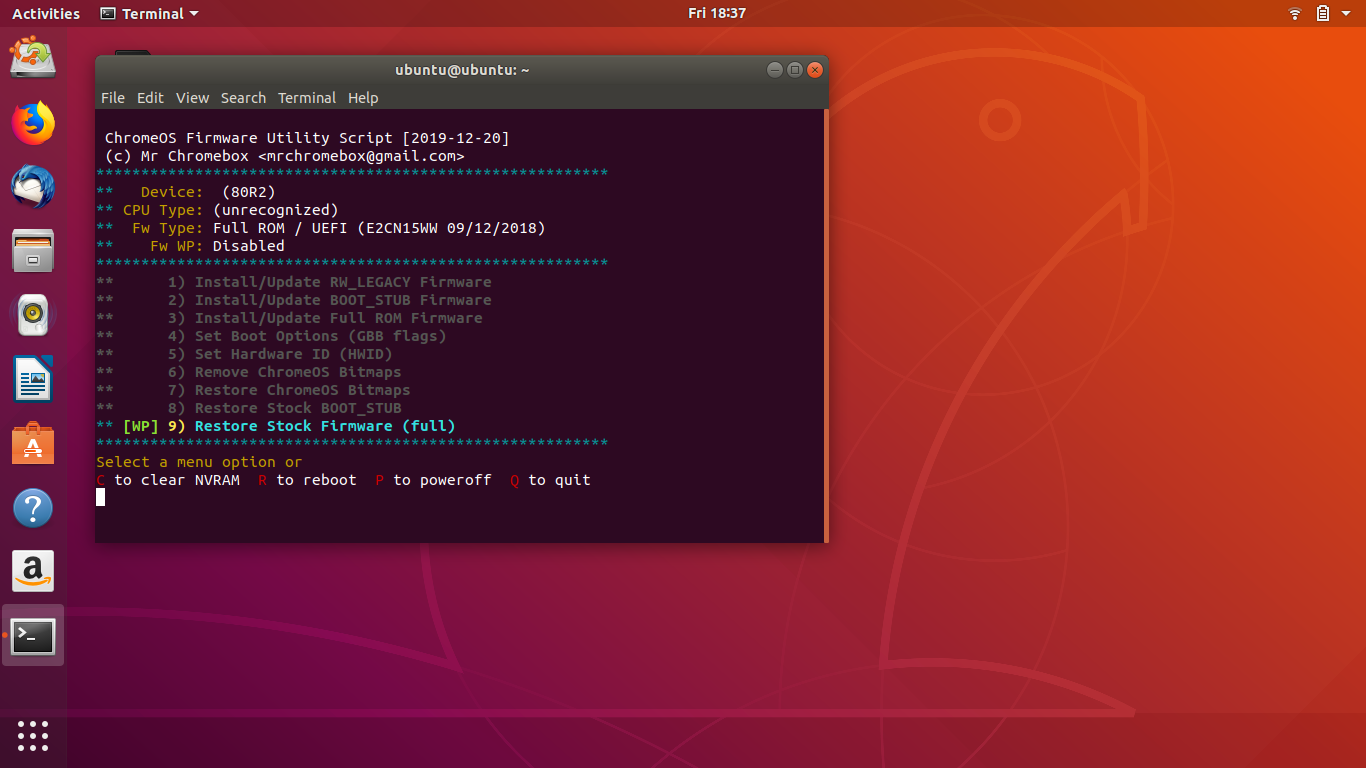Open the Terminal application menu in top bar
Viewport: 1366px width, 768px height.
point(148,13)
